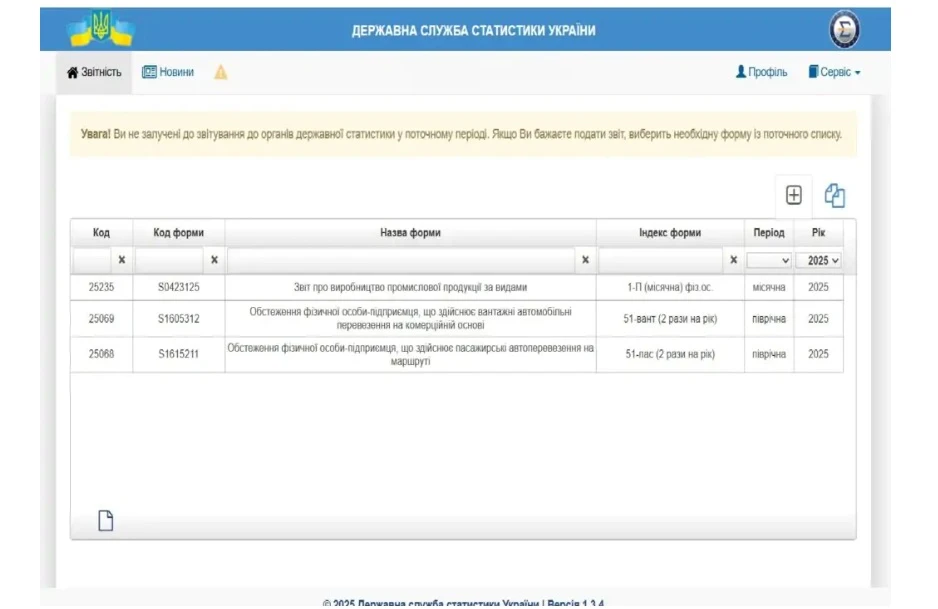Sort by the Код форми column header

178,233
